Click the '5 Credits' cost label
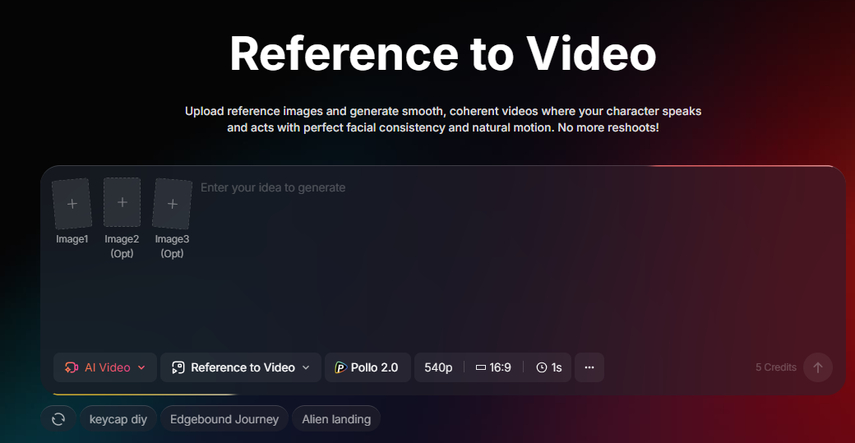The height and width of the screenshot is (443, 855). click(775, 367)
